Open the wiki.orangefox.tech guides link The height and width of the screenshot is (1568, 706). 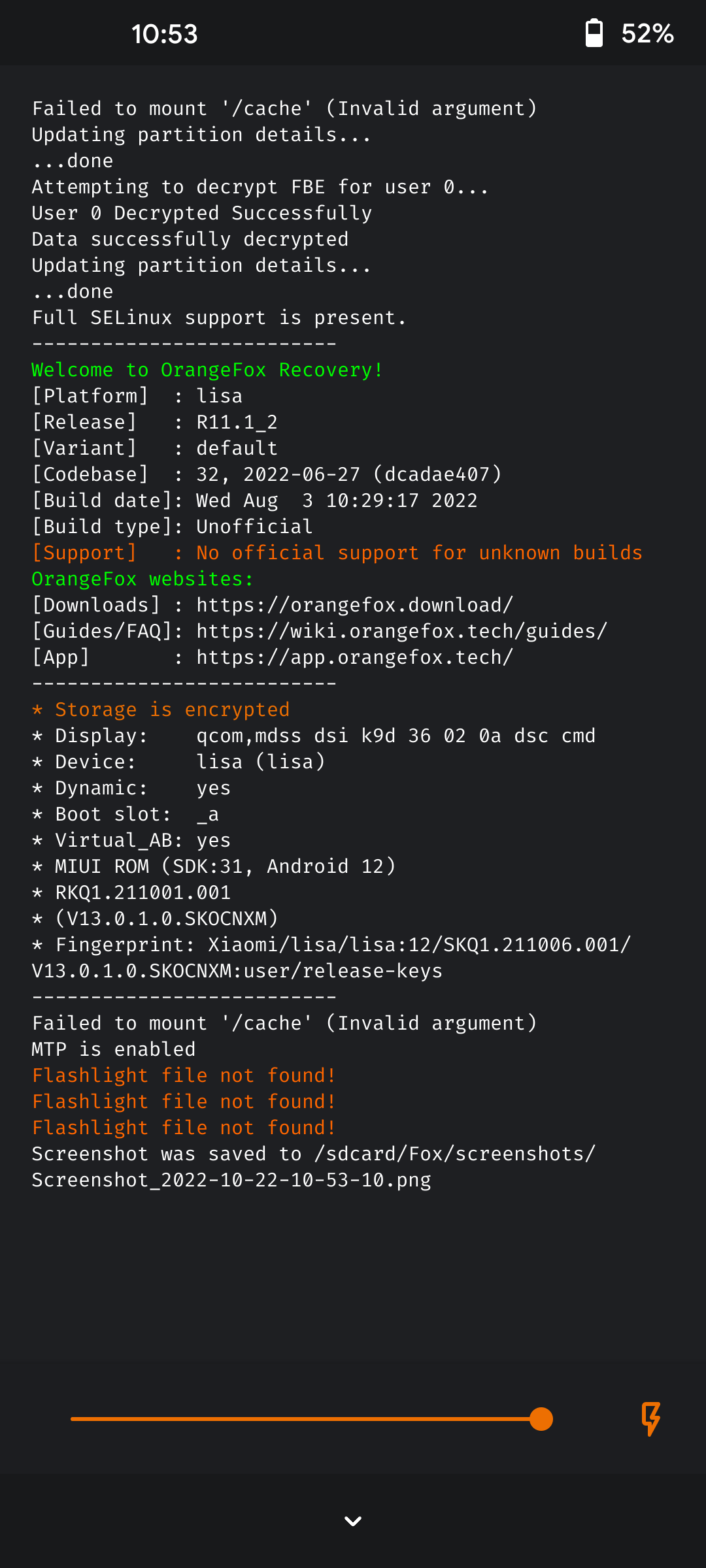(x=401, y=631)
